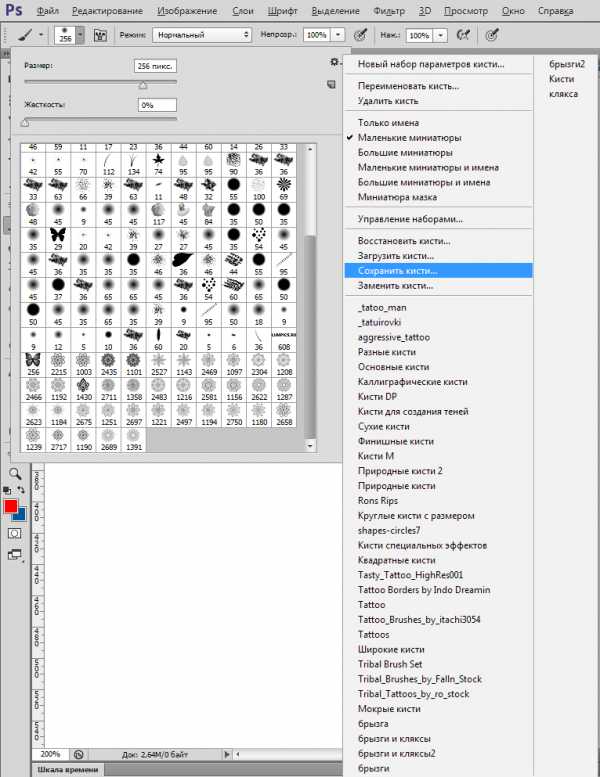Swap foreground and background colors icon
Viewport: 600px width, 777px height.
[21, 490]
